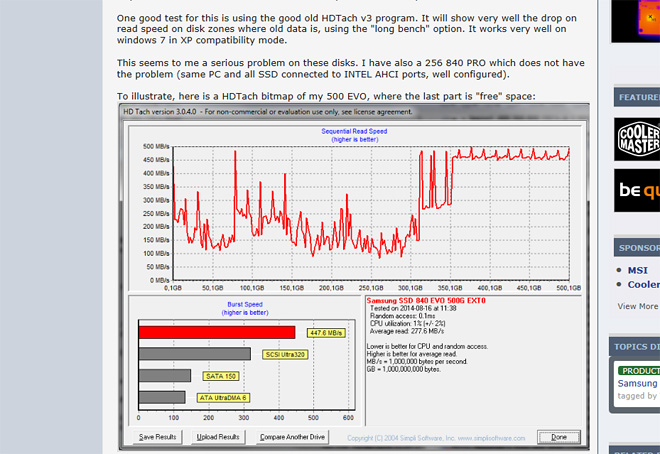Click the thermal image thumbnail
Viewport: 660px width, 454px height.
636,21
